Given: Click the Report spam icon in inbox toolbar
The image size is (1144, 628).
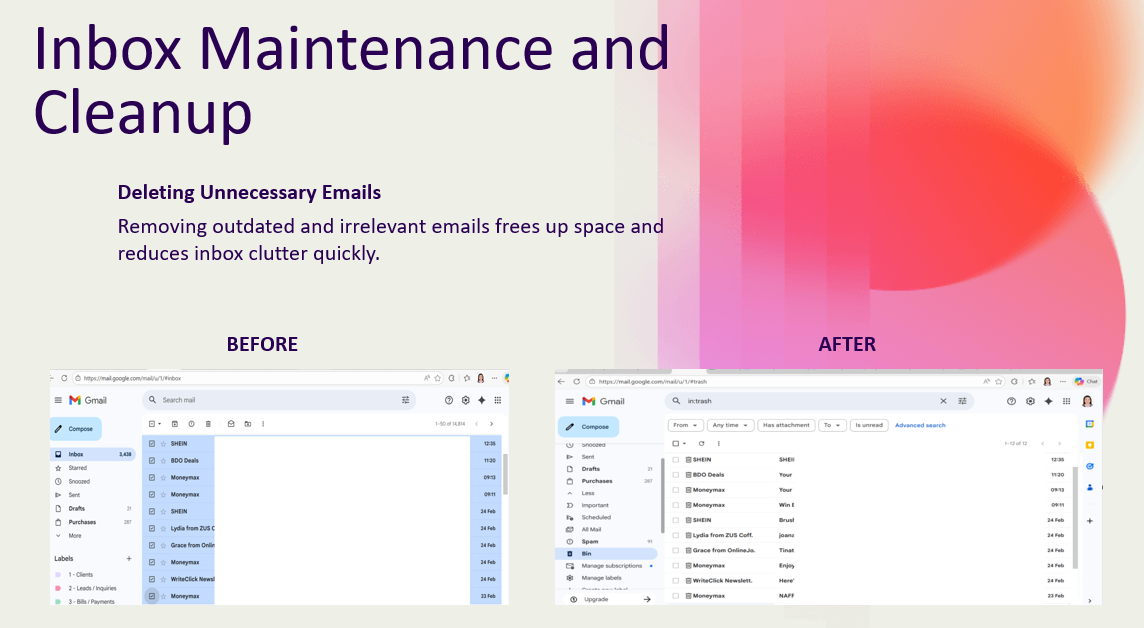Looking at the screenshot, I should point(191,424).
